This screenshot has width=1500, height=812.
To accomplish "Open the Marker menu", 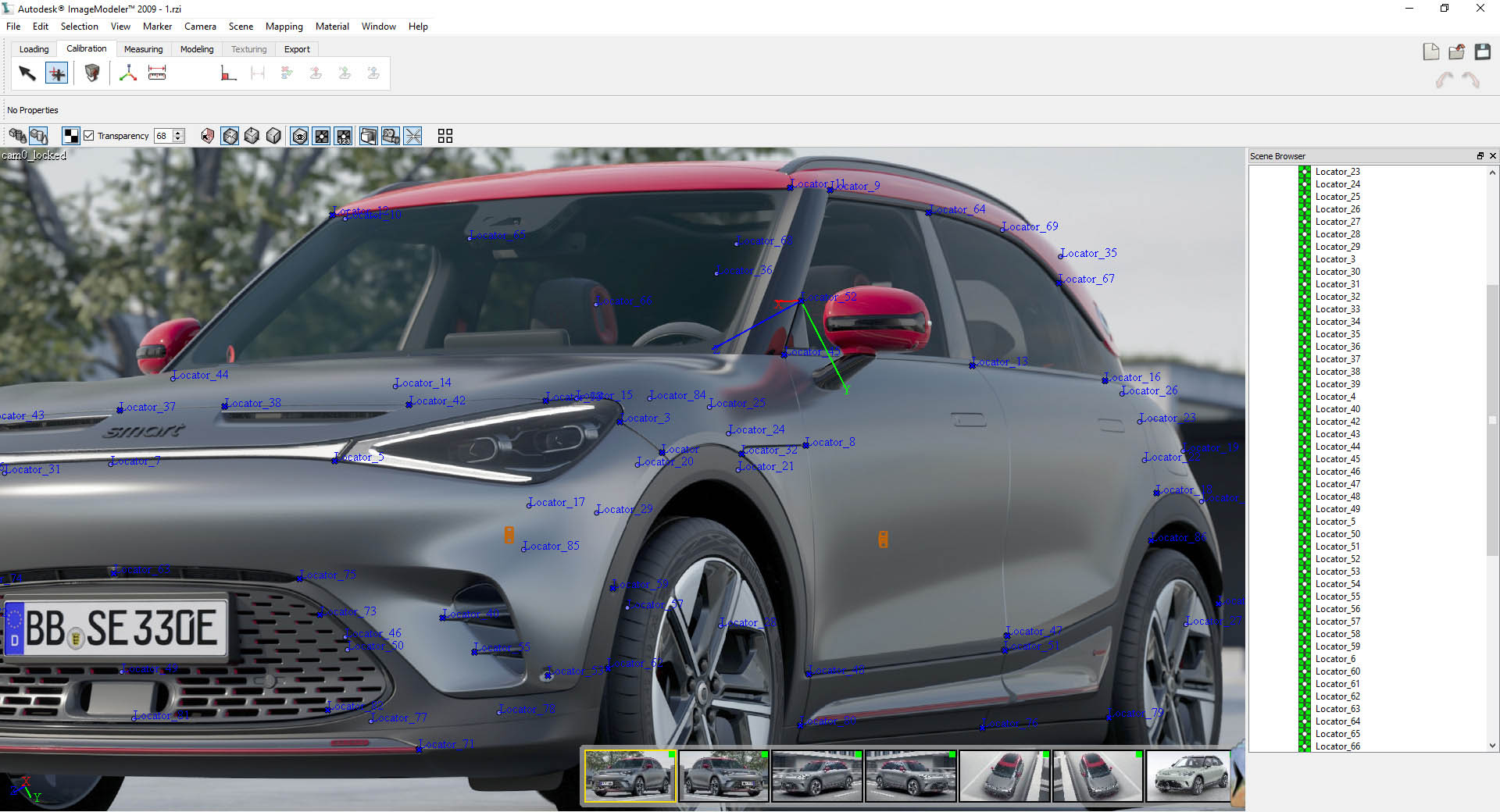I will click(157, 27).
